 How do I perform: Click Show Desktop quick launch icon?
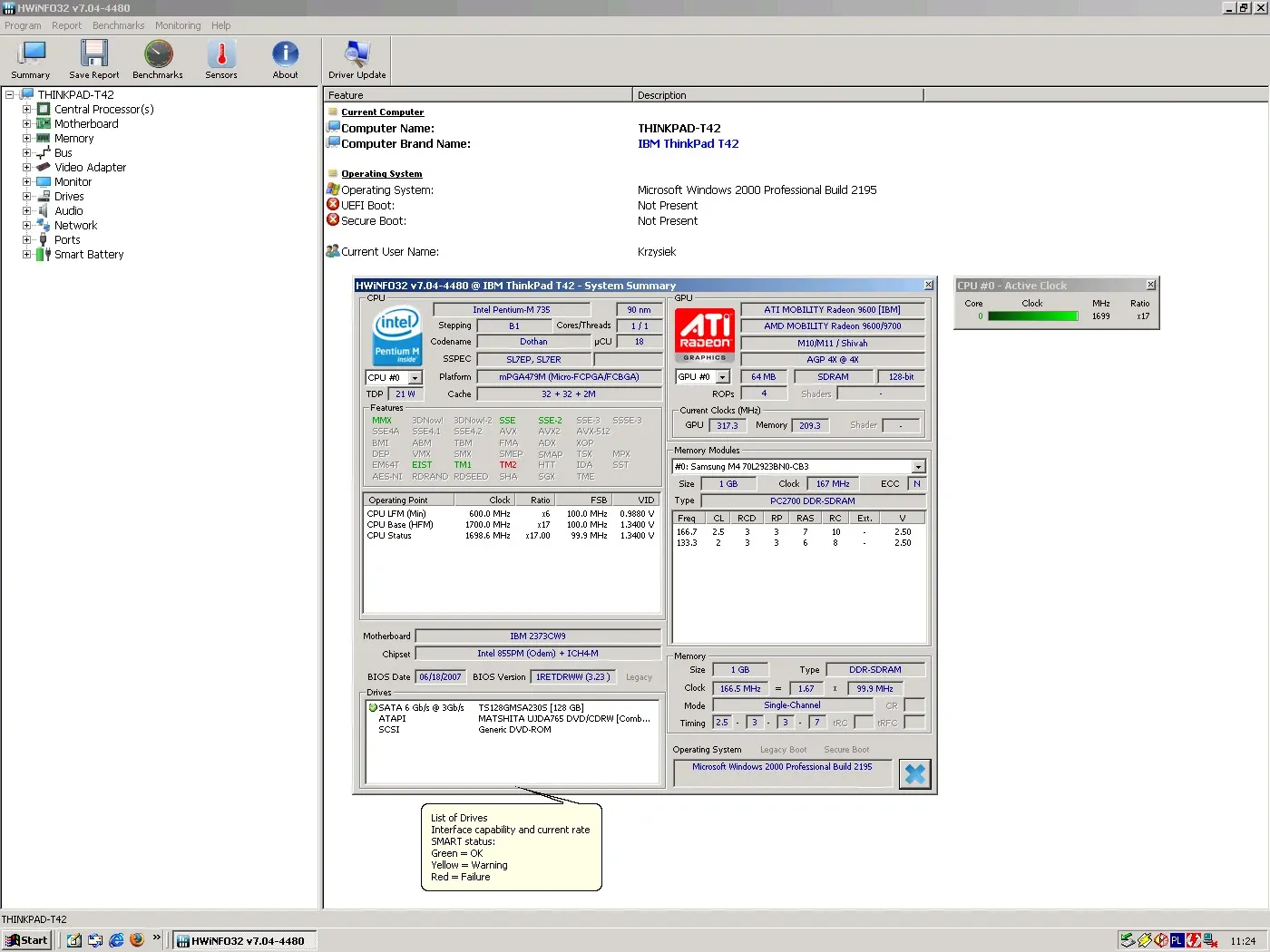pyautogui.click(x=74, y=940)
